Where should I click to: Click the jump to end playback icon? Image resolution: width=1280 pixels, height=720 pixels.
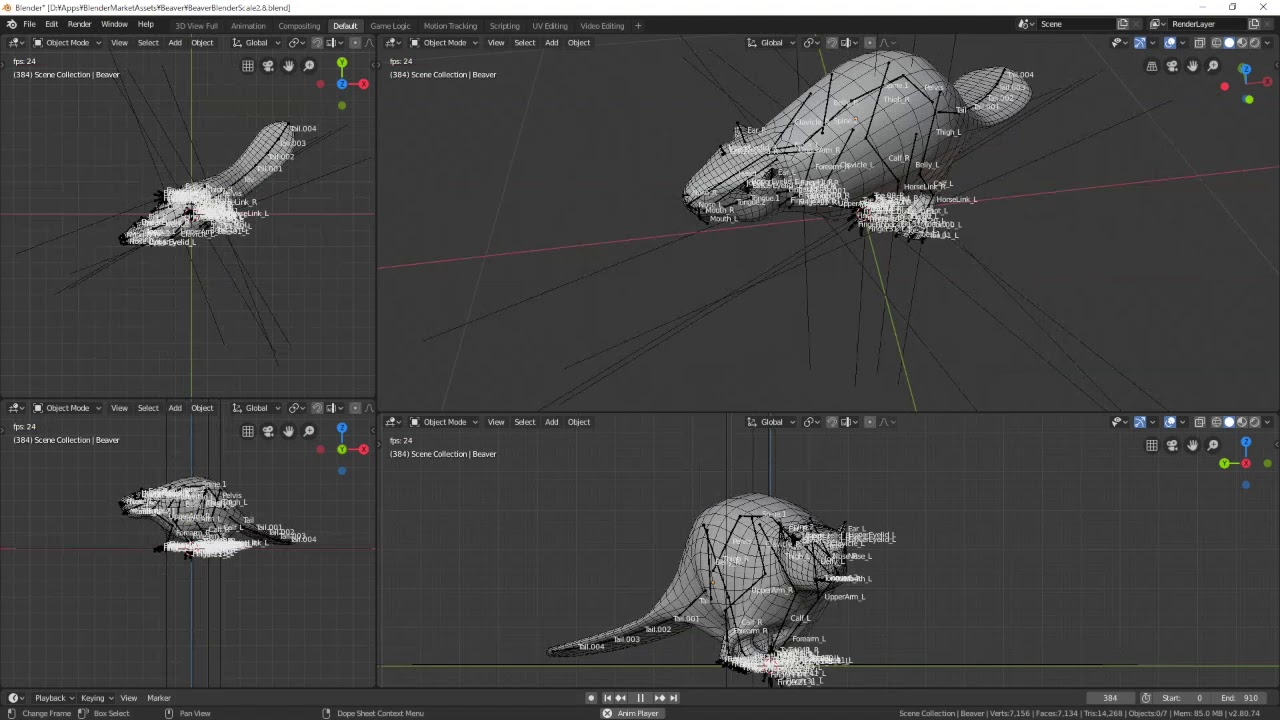674,698
